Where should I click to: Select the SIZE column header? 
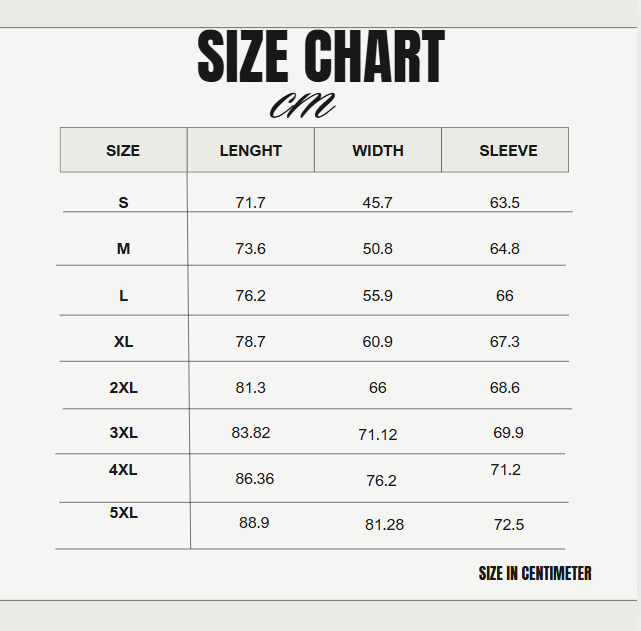(123, 151)
